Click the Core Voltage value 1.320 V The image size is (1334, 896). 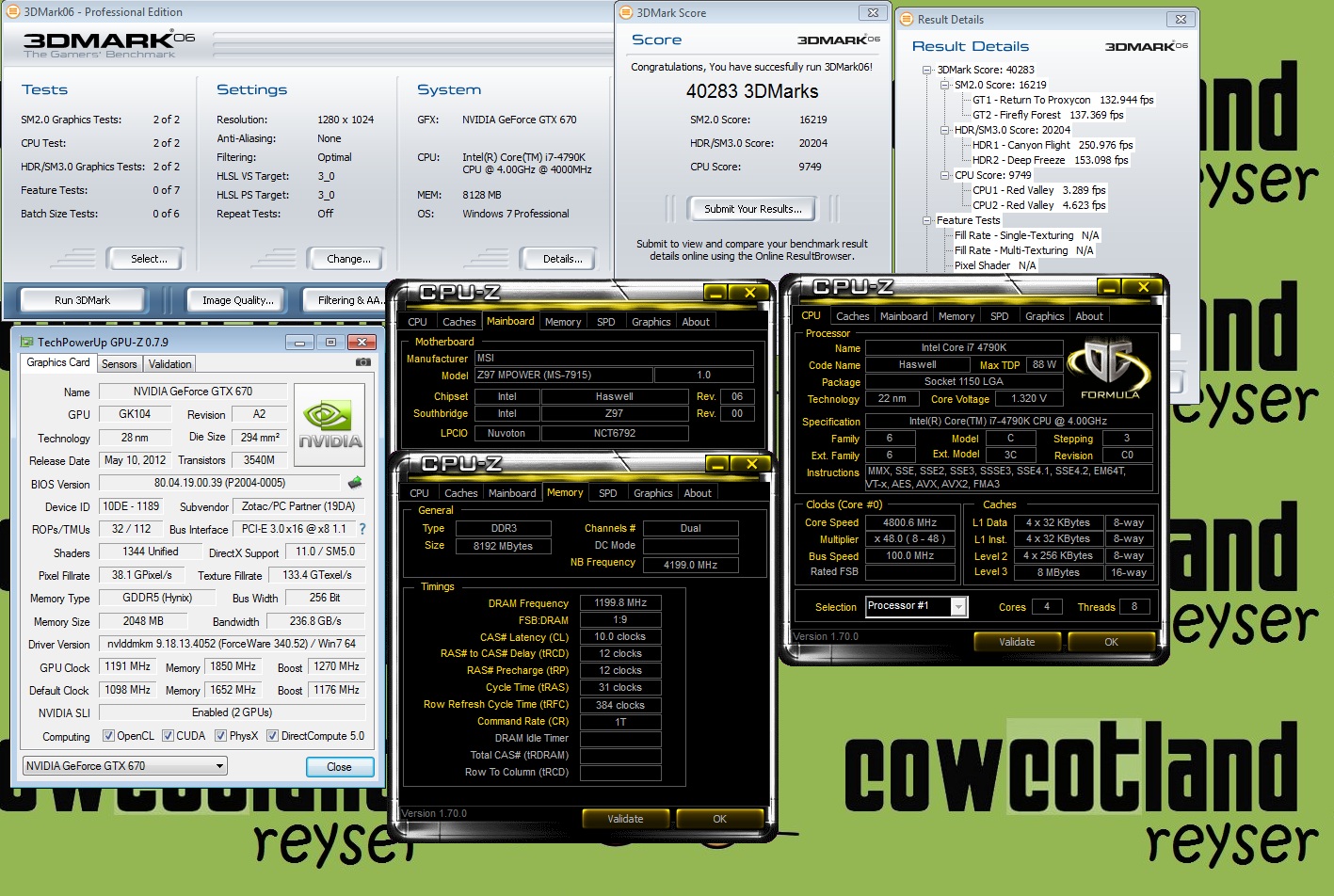pyautogui.click(x=1029, y=399)
